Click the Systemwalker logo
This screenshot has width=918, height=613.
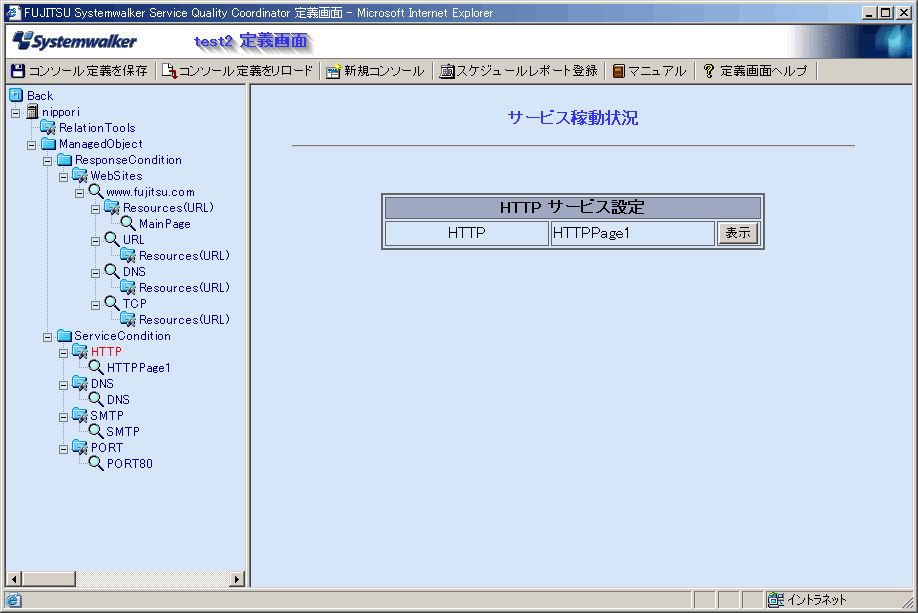(x=74, y=41)
